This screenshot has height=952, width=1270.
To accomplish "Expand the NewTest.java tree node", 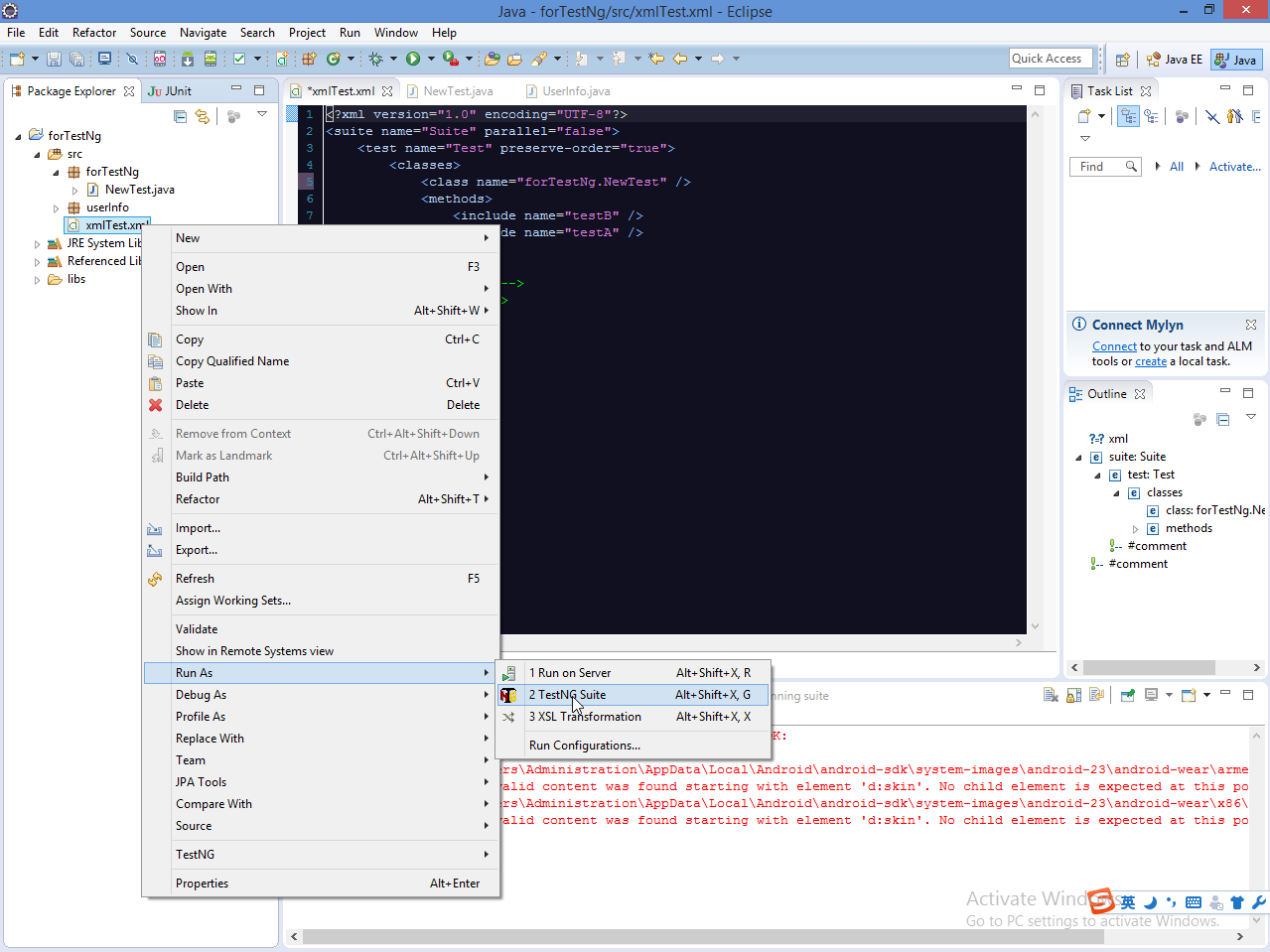I will click(x=74, y=190).
